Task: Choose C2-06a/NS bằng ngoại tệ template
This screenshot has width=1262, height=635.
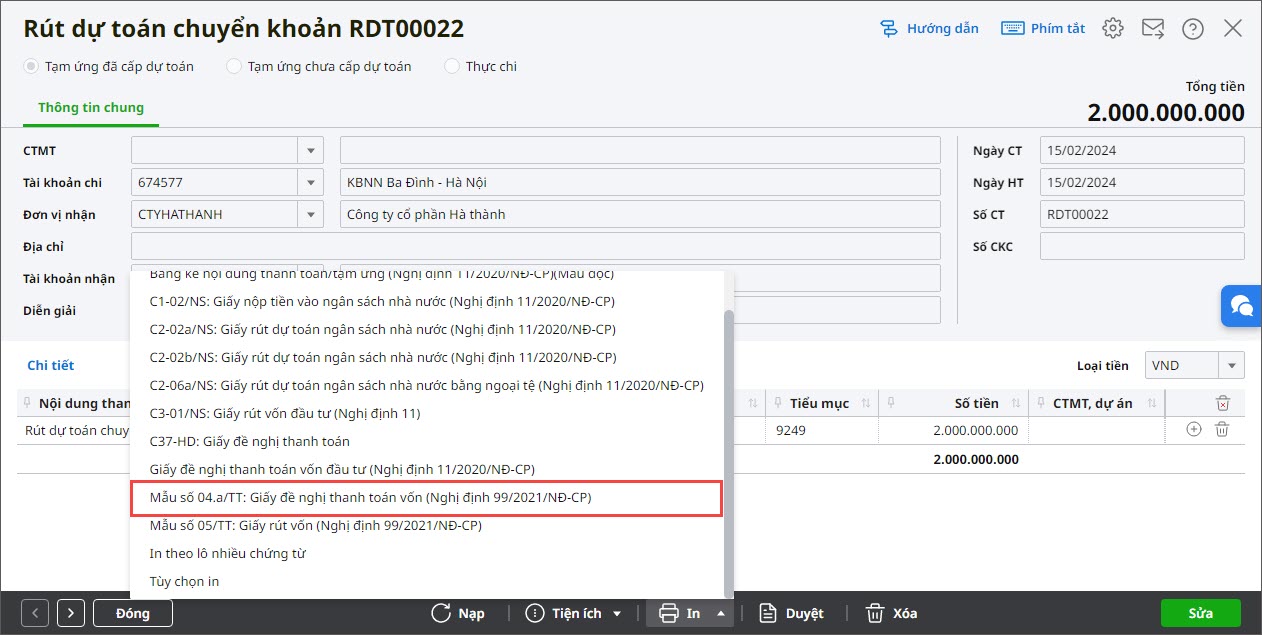Action: [427, 385]
